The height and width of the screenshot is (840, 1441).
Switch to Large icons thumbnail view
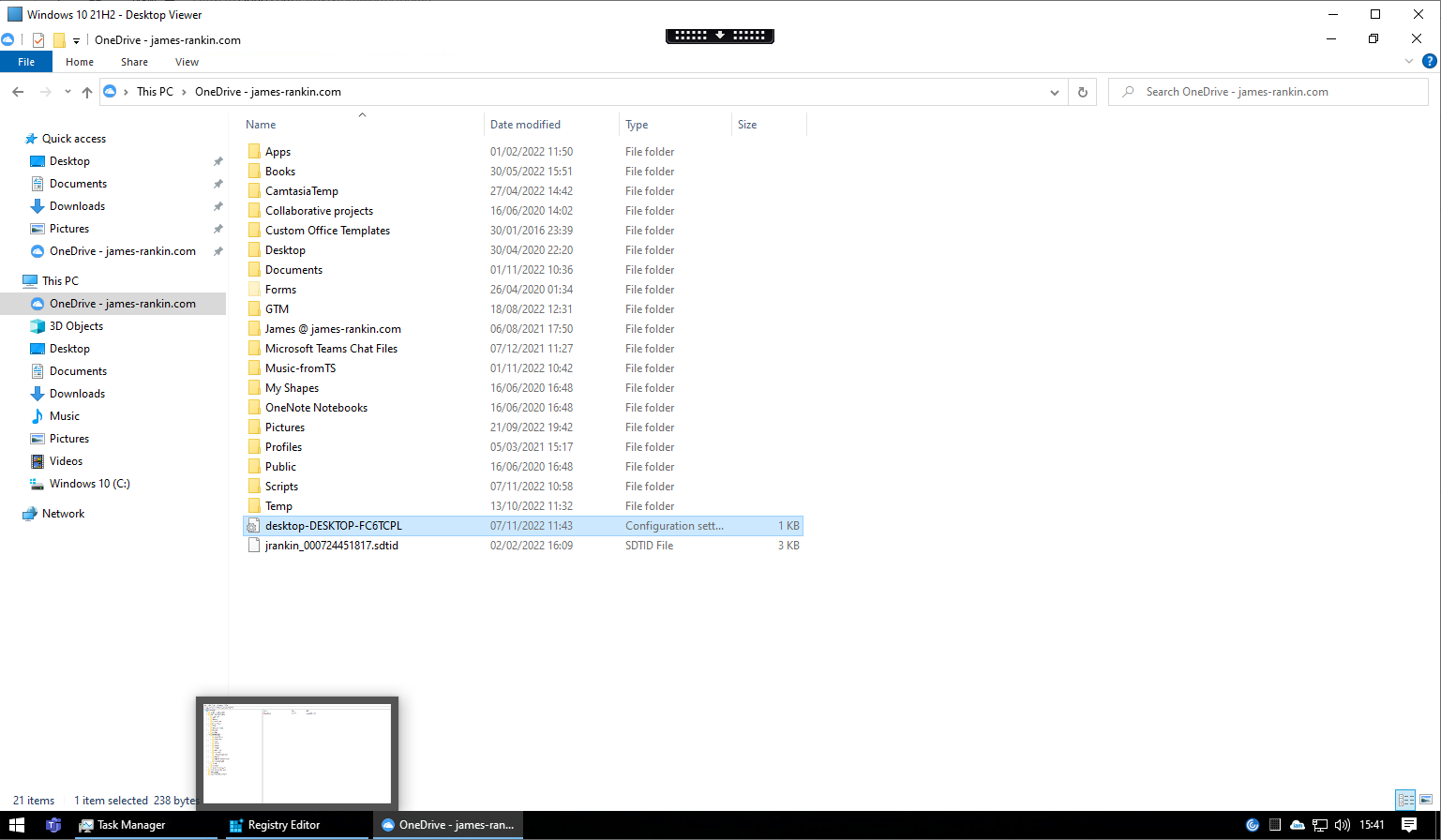pos(1426,800)
